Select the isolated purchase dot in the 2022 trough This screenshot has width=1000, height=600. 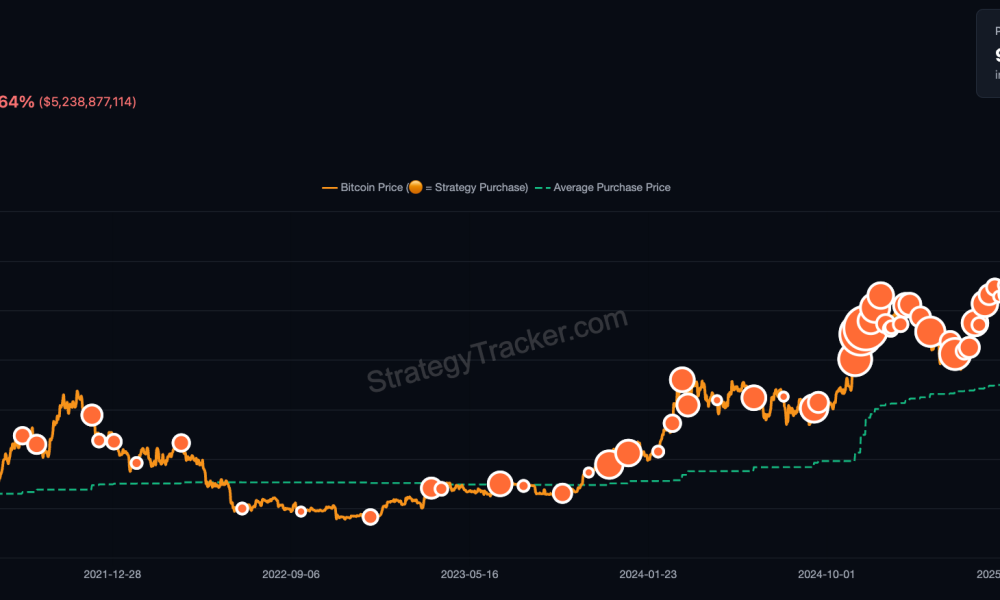[x=369, y=518]
